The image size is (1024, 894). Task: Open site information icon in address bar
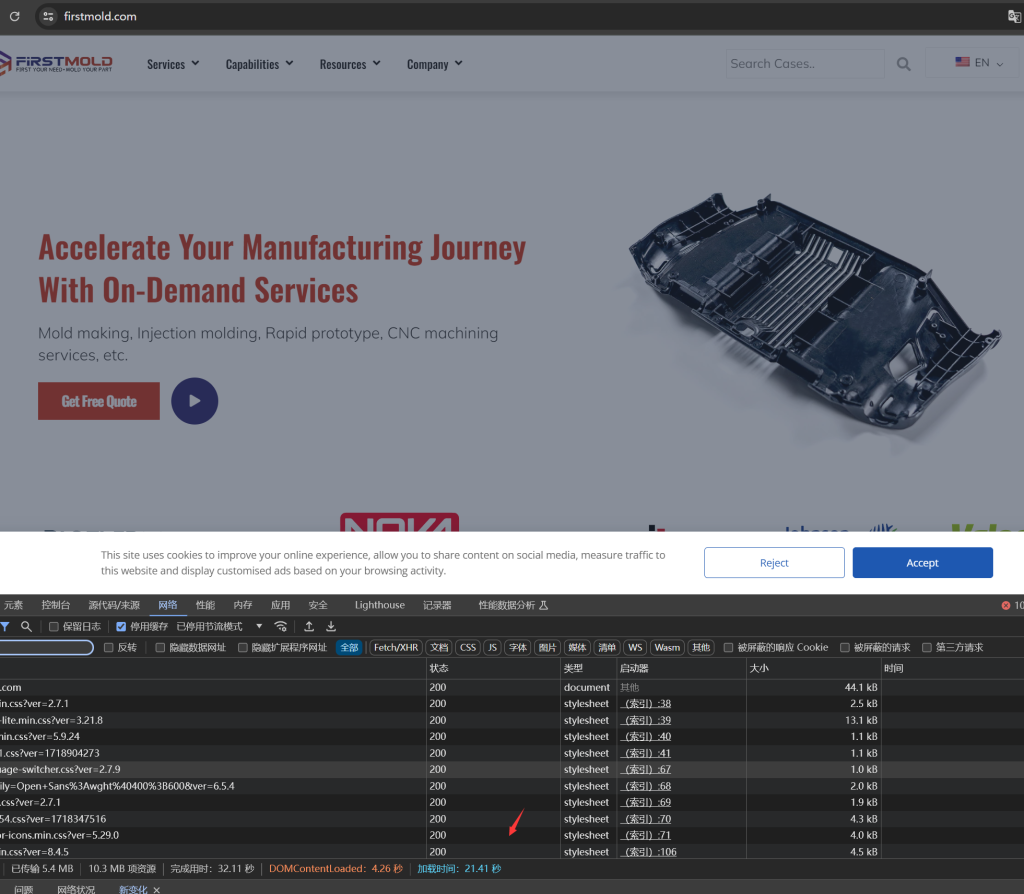(x=48, y=16)
